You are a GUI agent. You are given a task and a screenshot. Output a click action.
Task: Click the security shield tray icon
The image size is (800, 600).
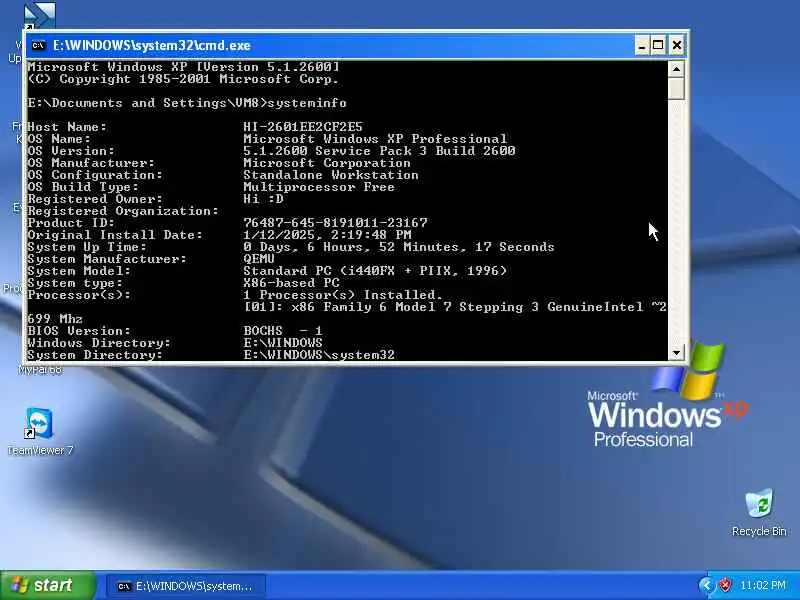(x=724, y=585)
